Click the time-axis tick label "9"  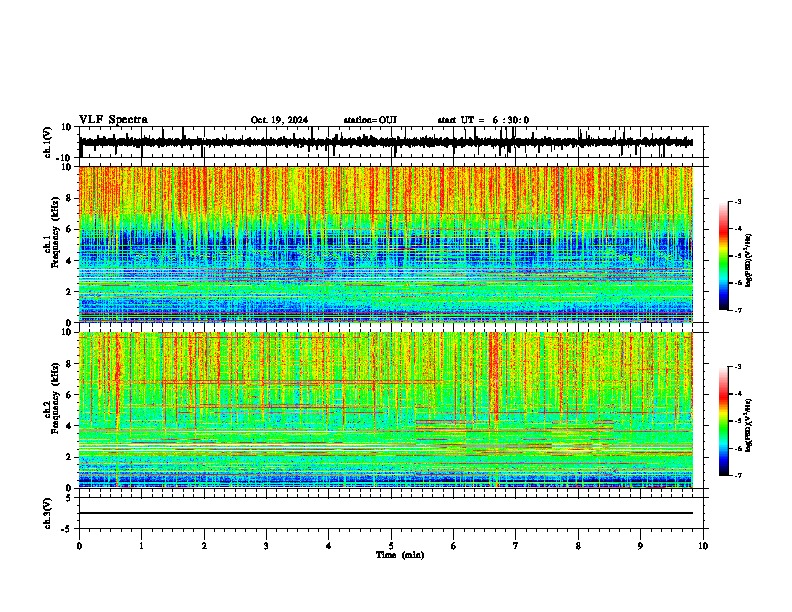(640, 546)
